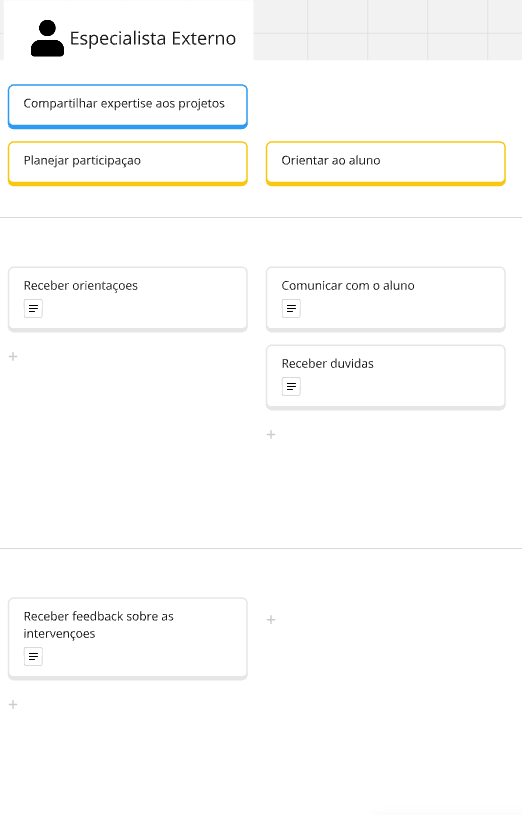
Task: Click the empty grid area beside persona header
Action: (387, 30)
